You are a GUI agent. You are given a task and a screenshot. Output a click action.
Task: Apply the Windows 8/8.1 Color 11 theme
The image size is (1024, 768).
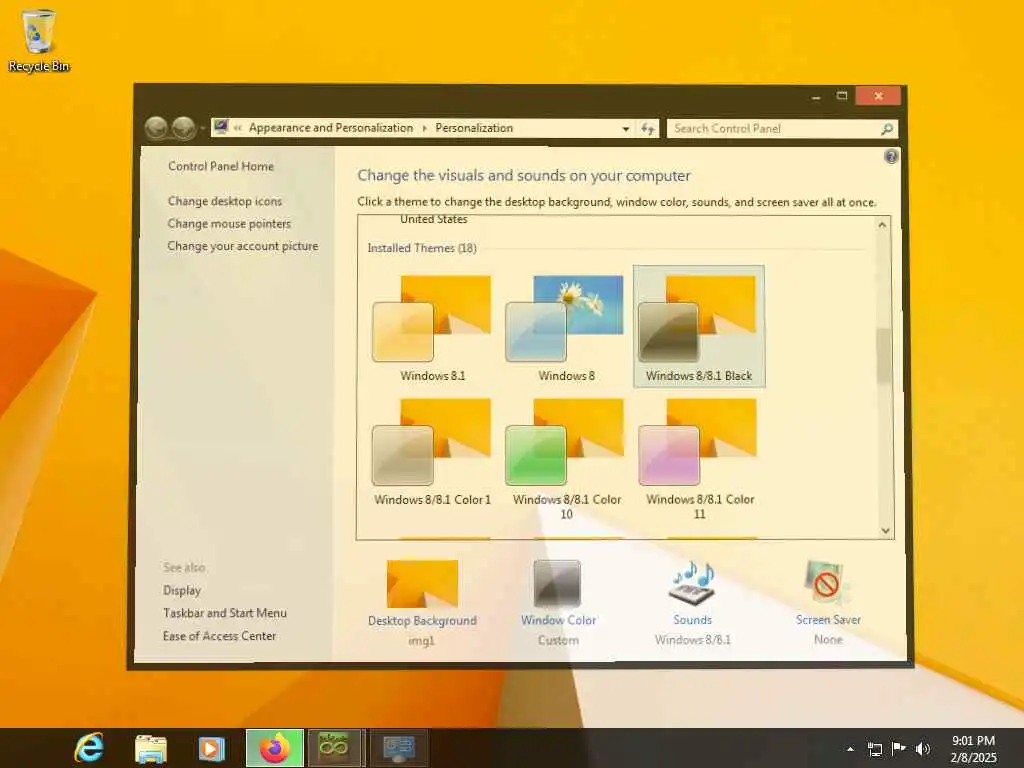[x=699, y=459]
